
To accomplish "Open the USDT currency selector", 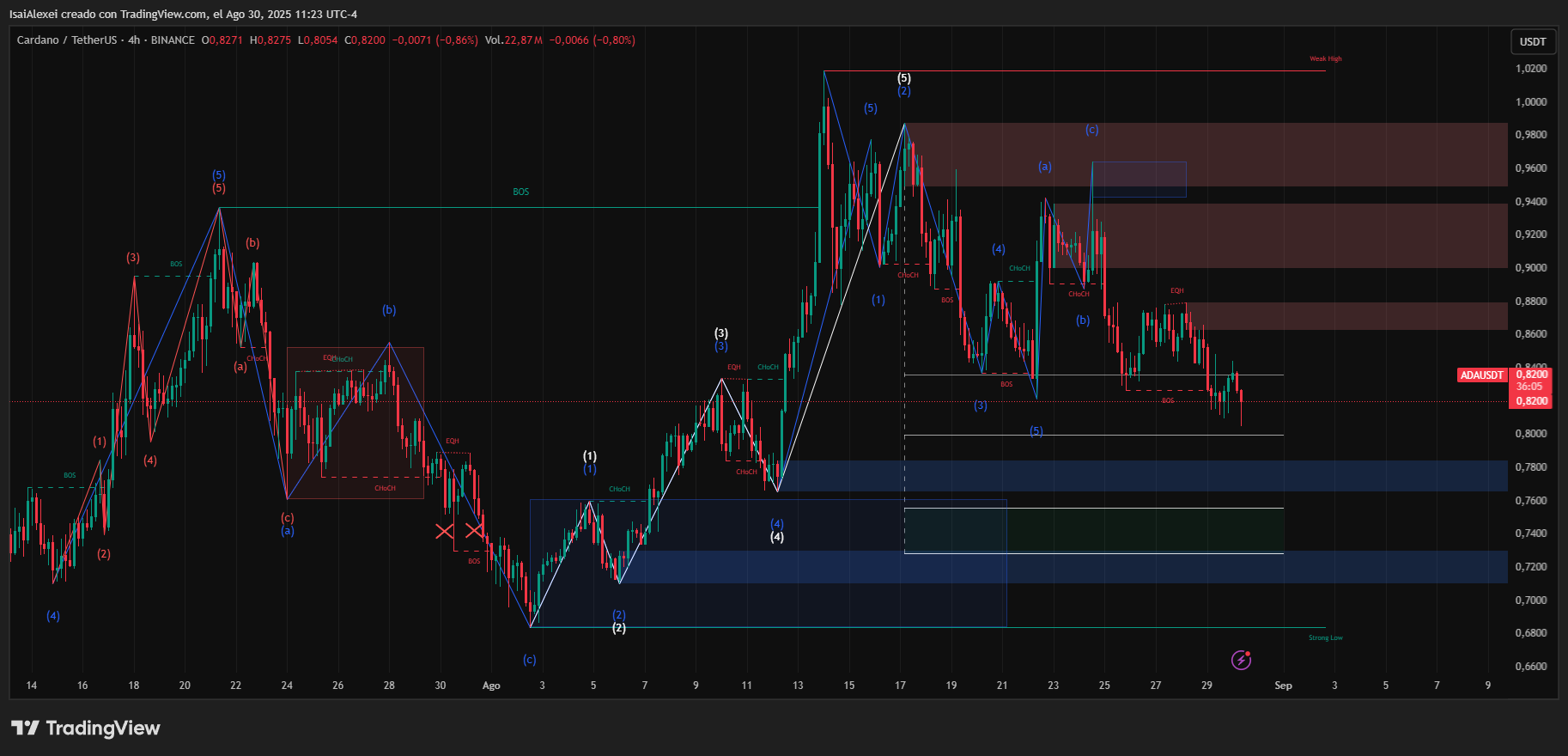I will [x=1532, y=41].
